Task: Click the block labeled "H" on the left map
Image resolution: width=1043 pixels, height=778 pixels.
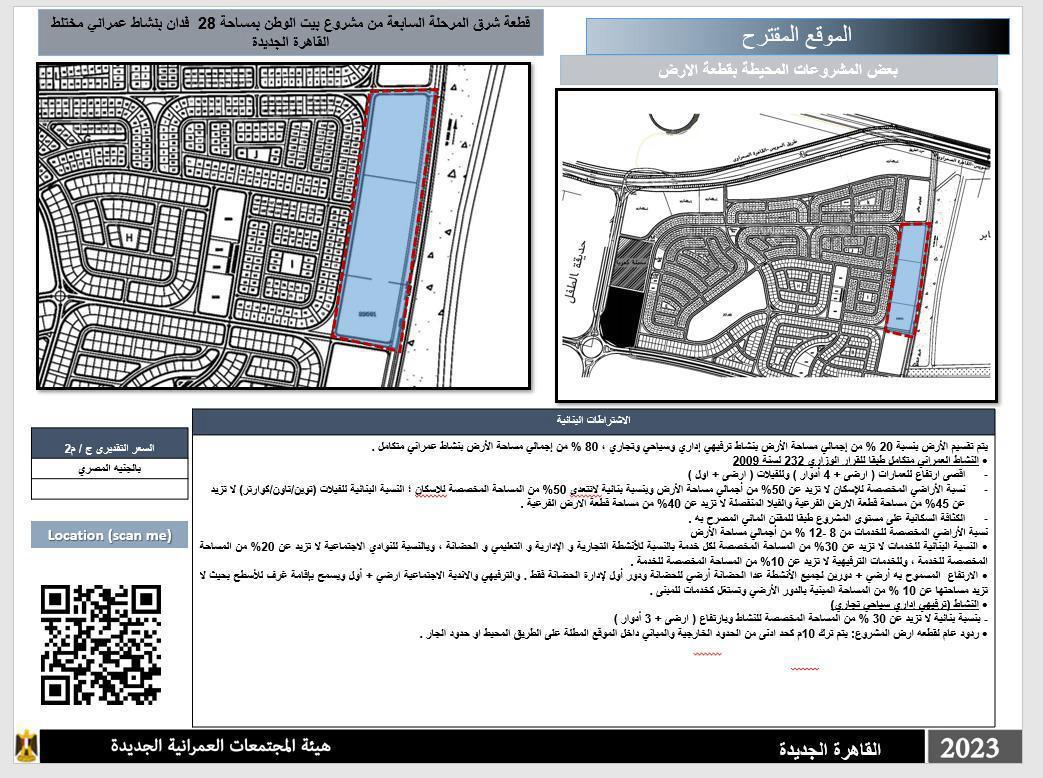Action: (x=128, y=237)
